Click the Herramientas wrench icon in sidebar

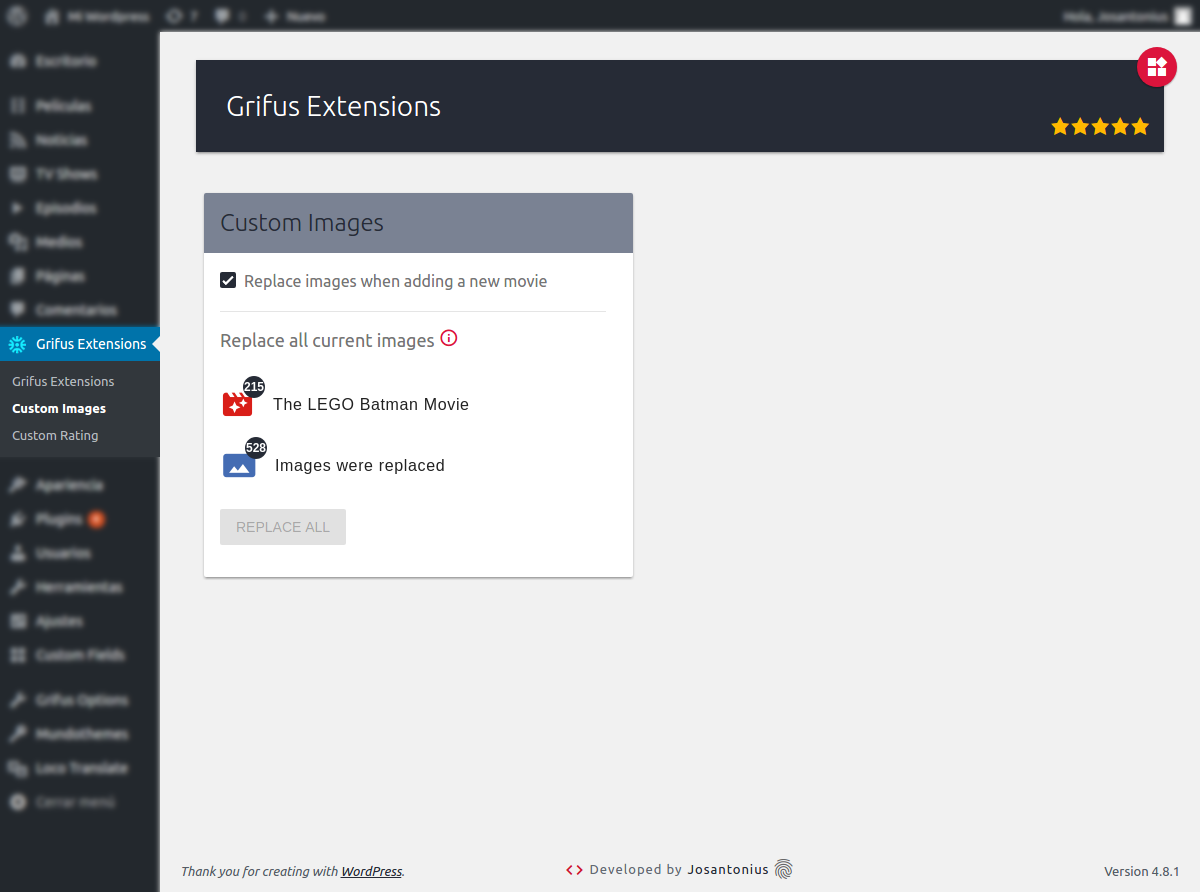pos(17,587)
